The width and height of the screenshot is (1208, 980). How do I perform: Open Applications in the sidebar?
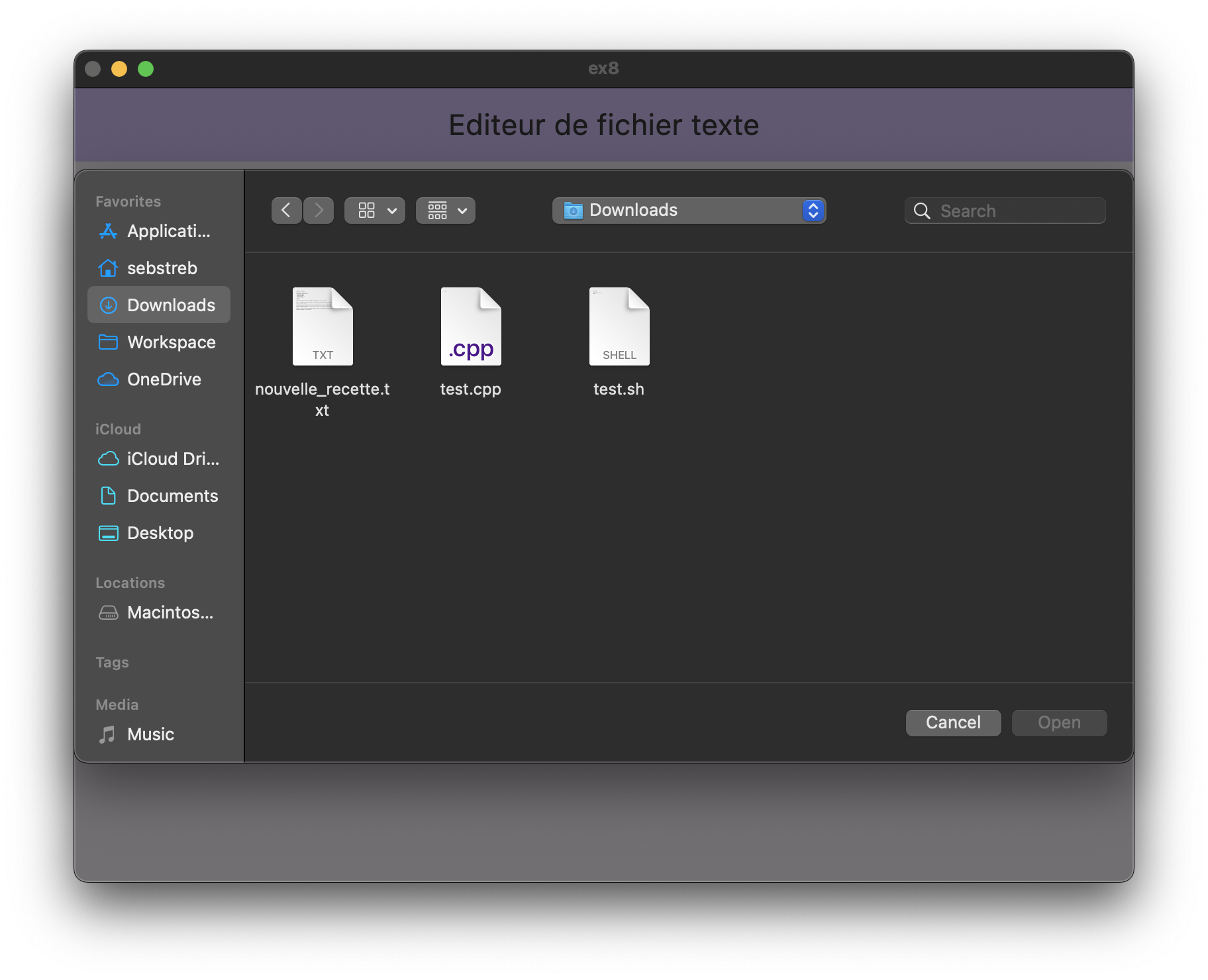[159, 231]
